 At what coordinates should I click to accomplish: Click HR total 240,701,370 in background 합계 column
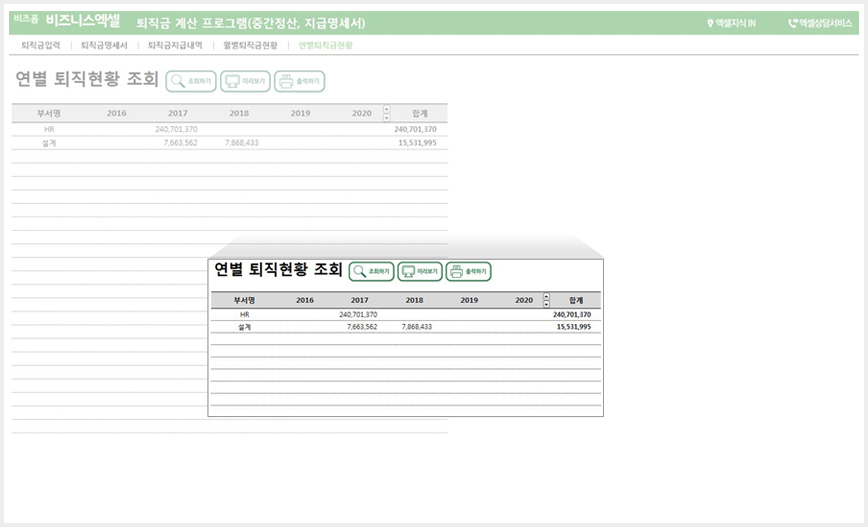pyautogui.click(x=415, y=130)
